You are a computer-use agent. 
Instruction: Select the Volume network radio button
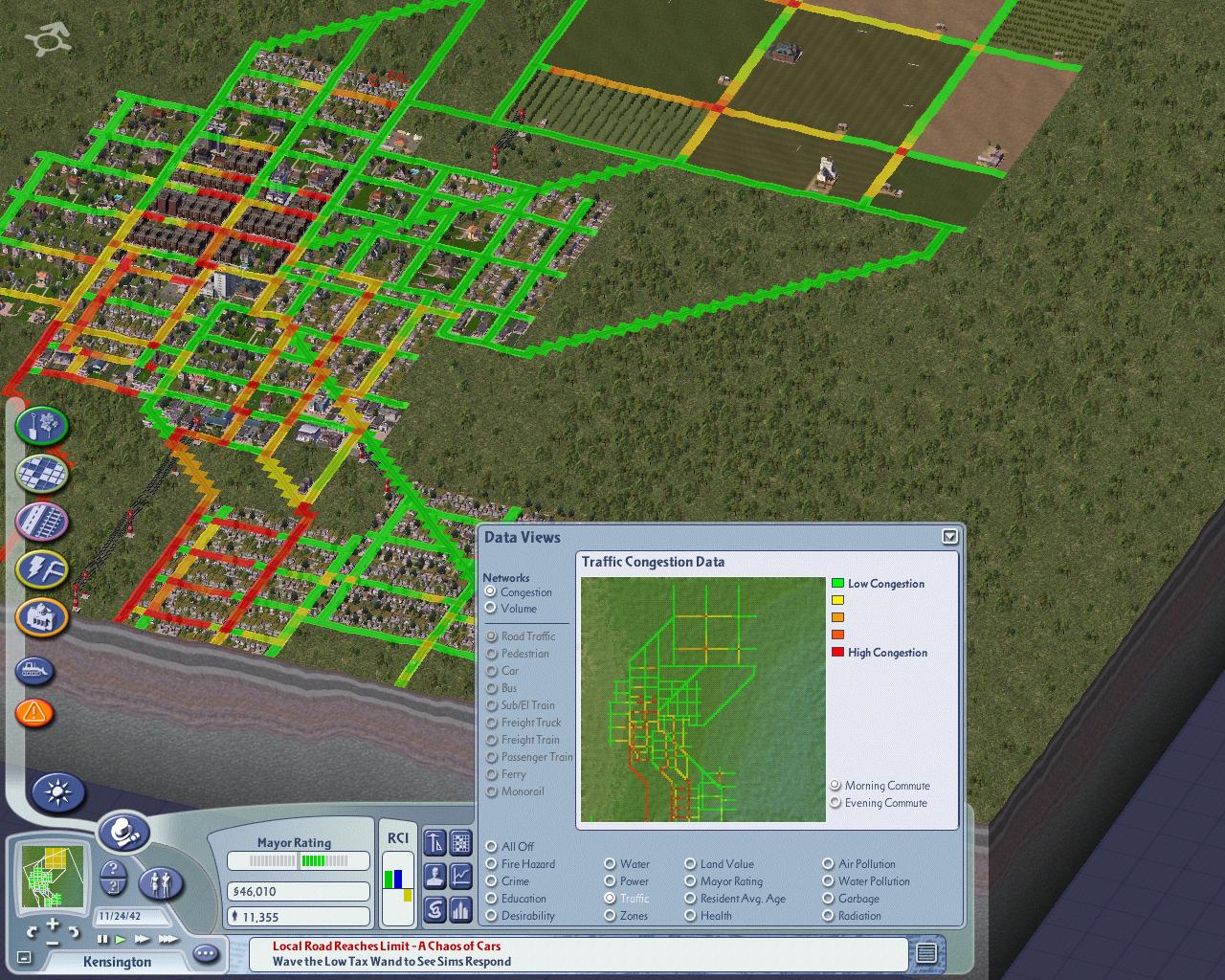coord(491,608)
